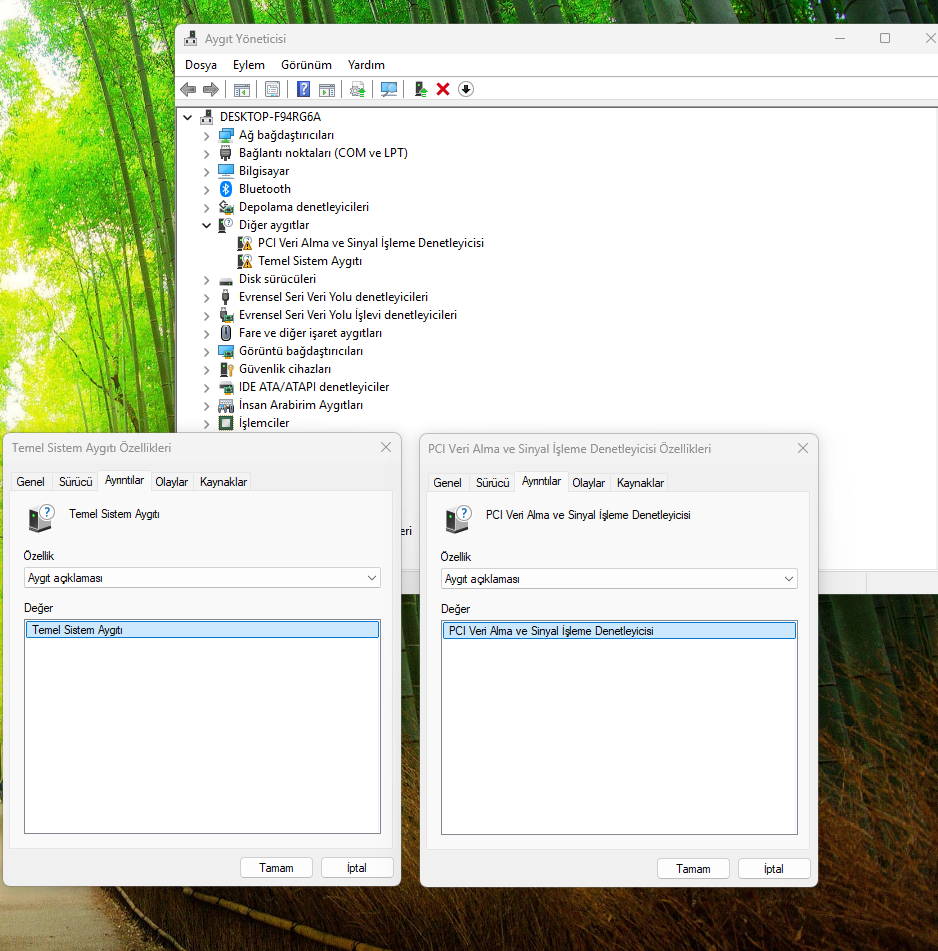Expand the Disk sürücüleri category
The image size is (938, 951).
click(207, 280)
